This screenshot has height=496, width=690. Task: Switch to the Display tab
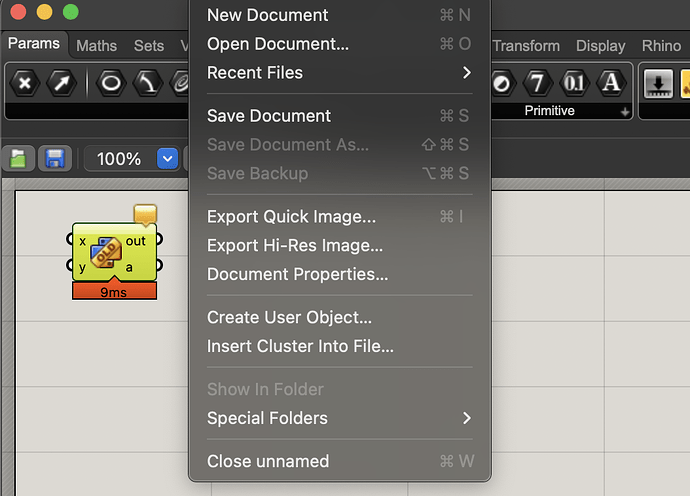point(601,46)
